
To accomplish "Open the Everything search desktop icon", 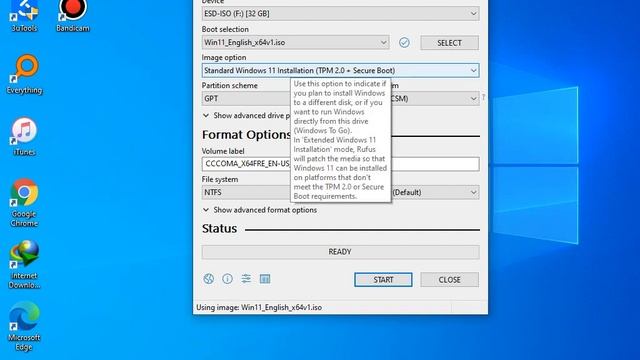I will (24, 74).
